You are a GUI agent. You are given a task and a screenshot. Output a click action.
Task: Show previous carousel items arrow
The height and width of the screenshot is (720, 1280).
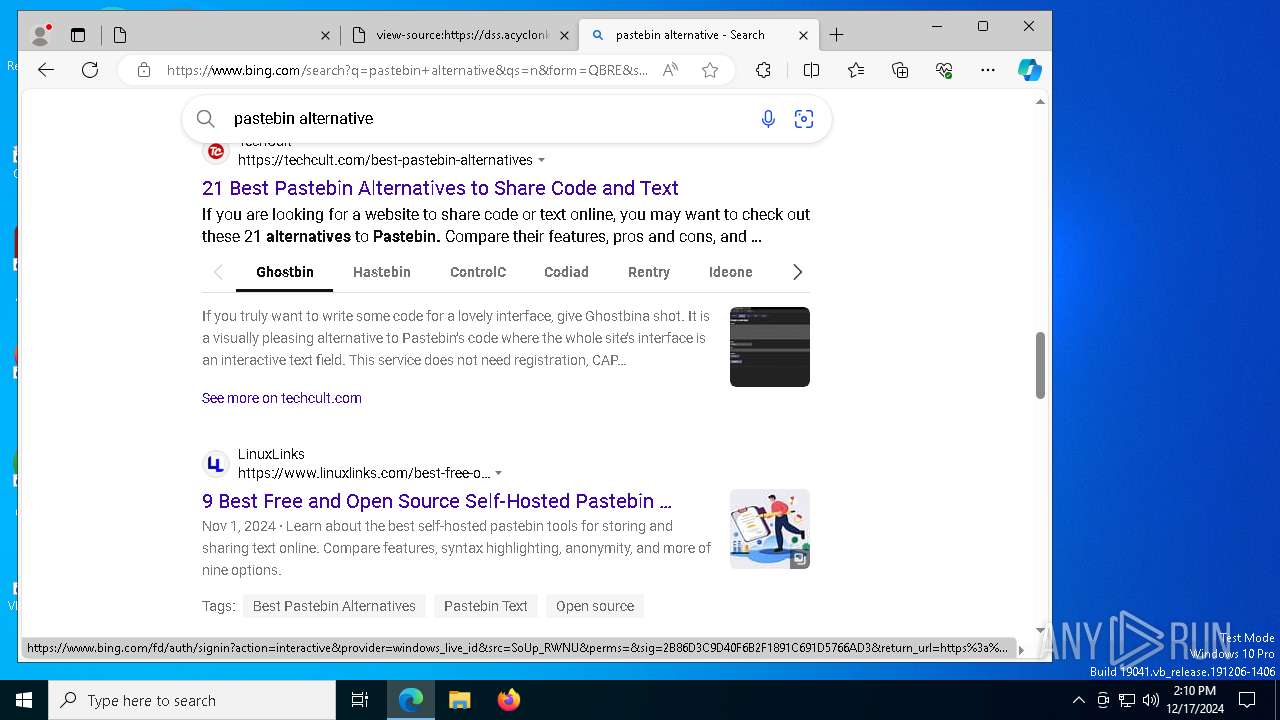tap(218, 272)
